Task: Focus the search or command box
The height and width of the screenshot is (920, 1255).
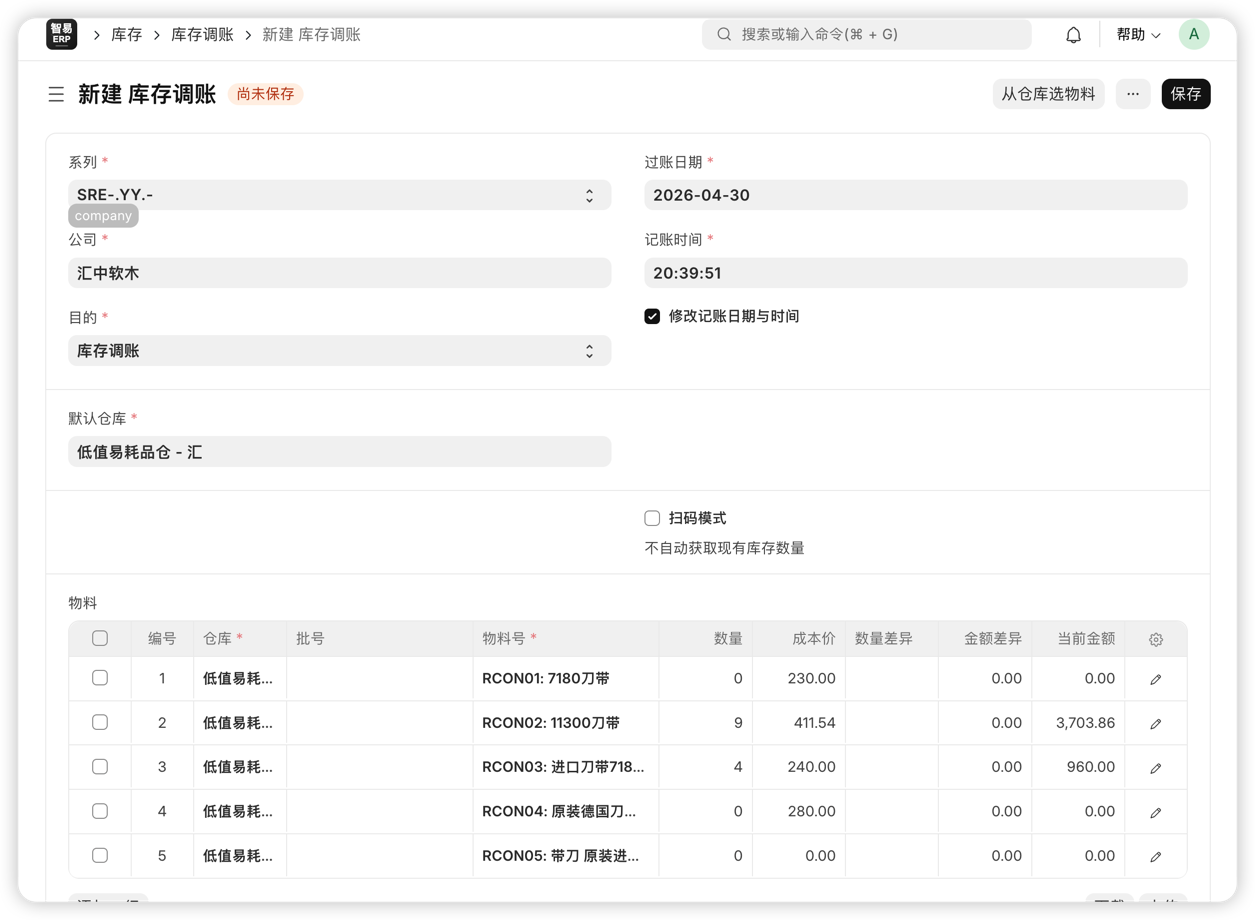Action: (x=867, y=34)
